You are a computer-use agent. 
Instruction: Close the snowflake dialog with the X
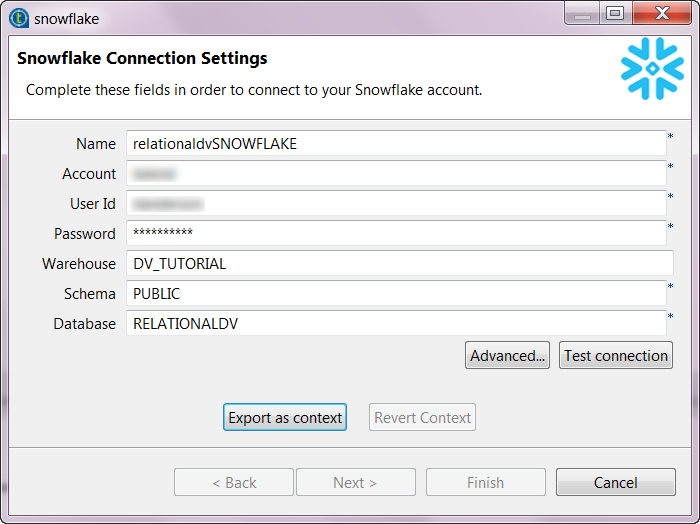[x=660, y=13]
